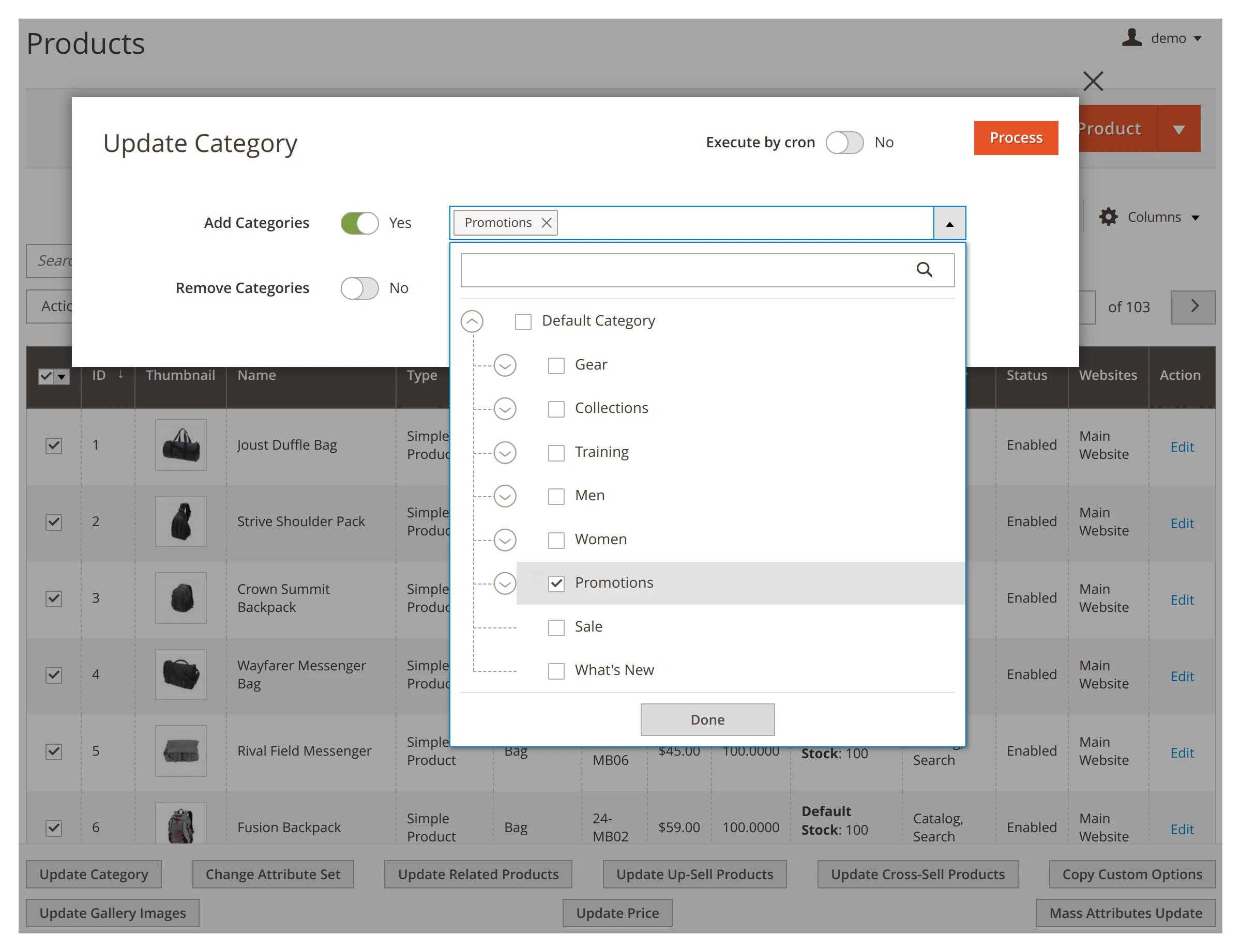
Task: Collapse the Default Category tree node
Action: [x=472, y=321]
